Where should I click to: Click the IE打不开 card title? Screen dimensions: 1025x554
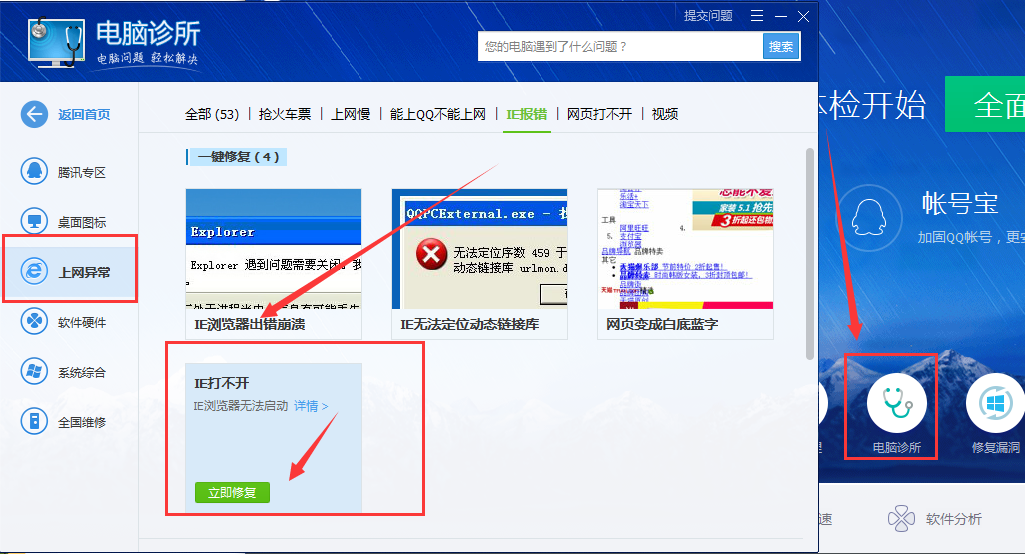(222, 383)
